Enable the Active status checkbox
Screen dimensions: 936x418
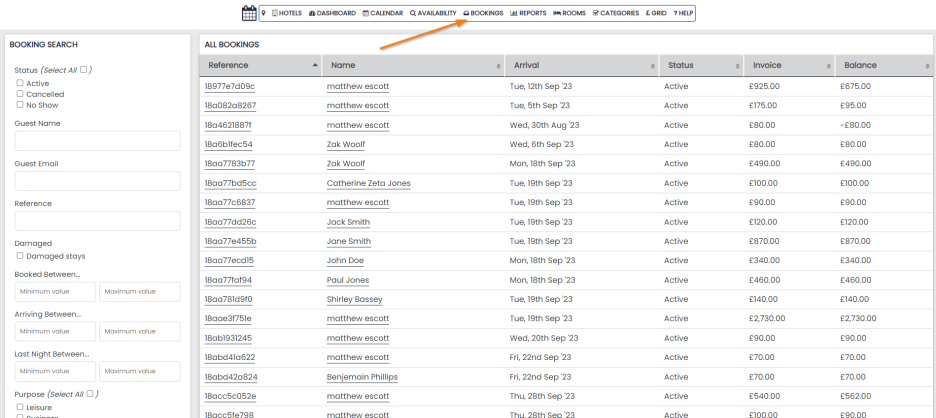click(20, 83)
